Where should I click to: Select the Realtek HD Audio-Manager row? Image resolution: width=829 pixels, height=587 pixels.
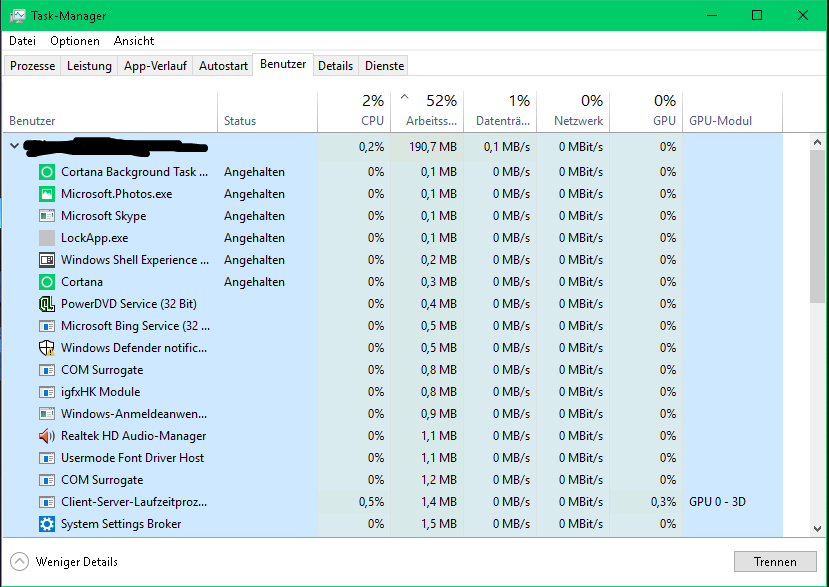pyautogui.click(x=393, y=436)
